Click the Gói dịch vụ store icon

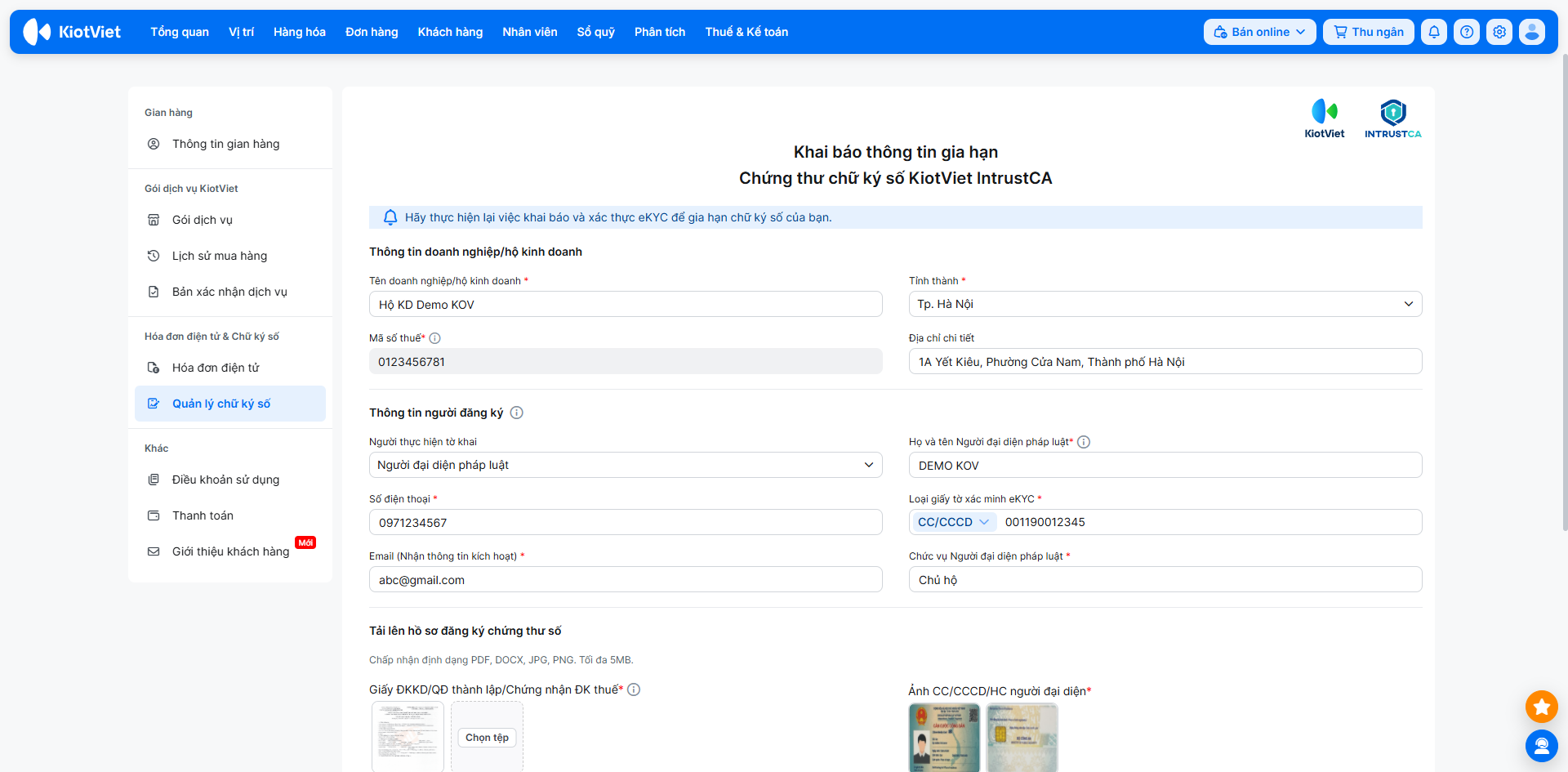tap(154, 220)
